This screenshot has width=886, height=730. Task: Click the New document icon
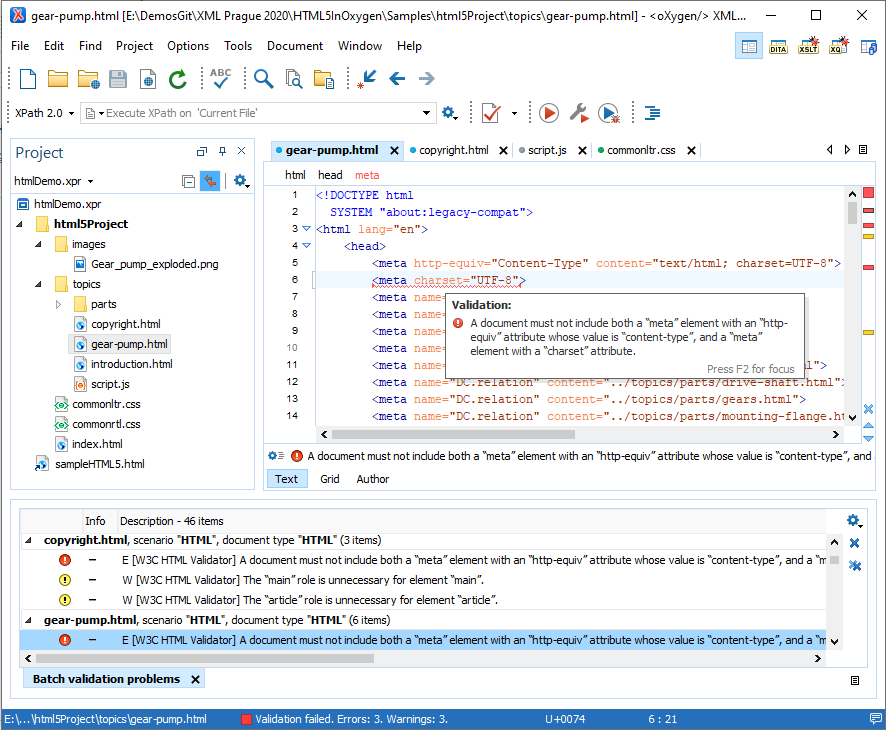pyautogui.click(x=28, y=79)
